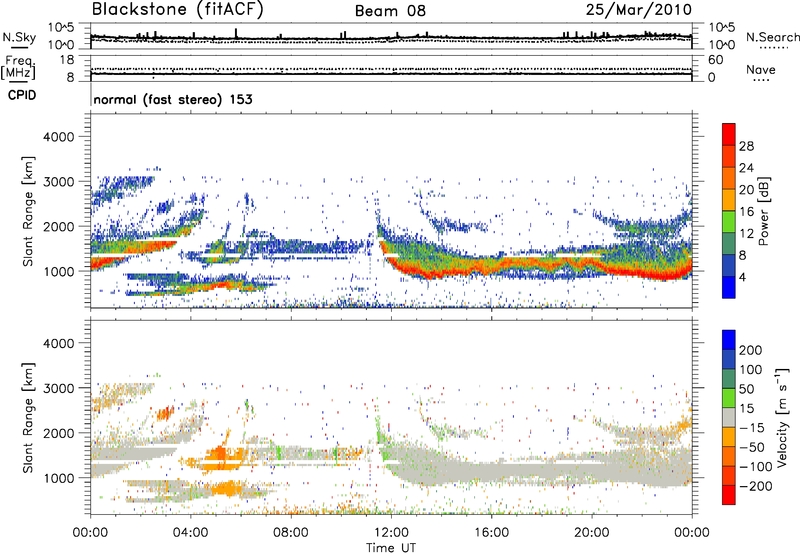The image size is (800, 554).
Task: Click the 12:00 time axis tick label
Action: tap(391, 533)
